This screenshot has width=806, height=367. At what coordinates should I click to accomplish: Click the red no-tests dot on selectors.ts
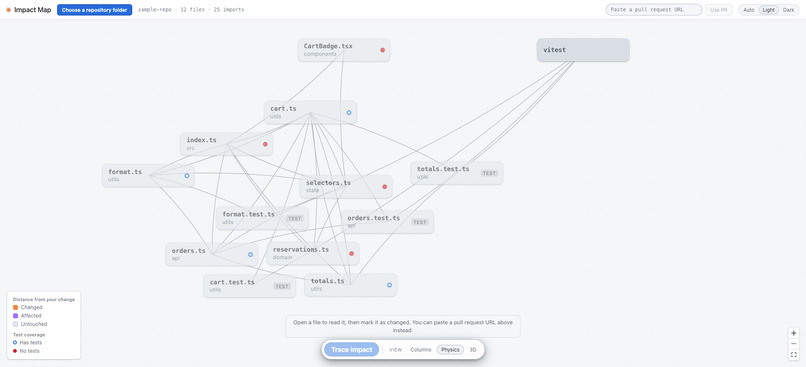coord(384,187)
